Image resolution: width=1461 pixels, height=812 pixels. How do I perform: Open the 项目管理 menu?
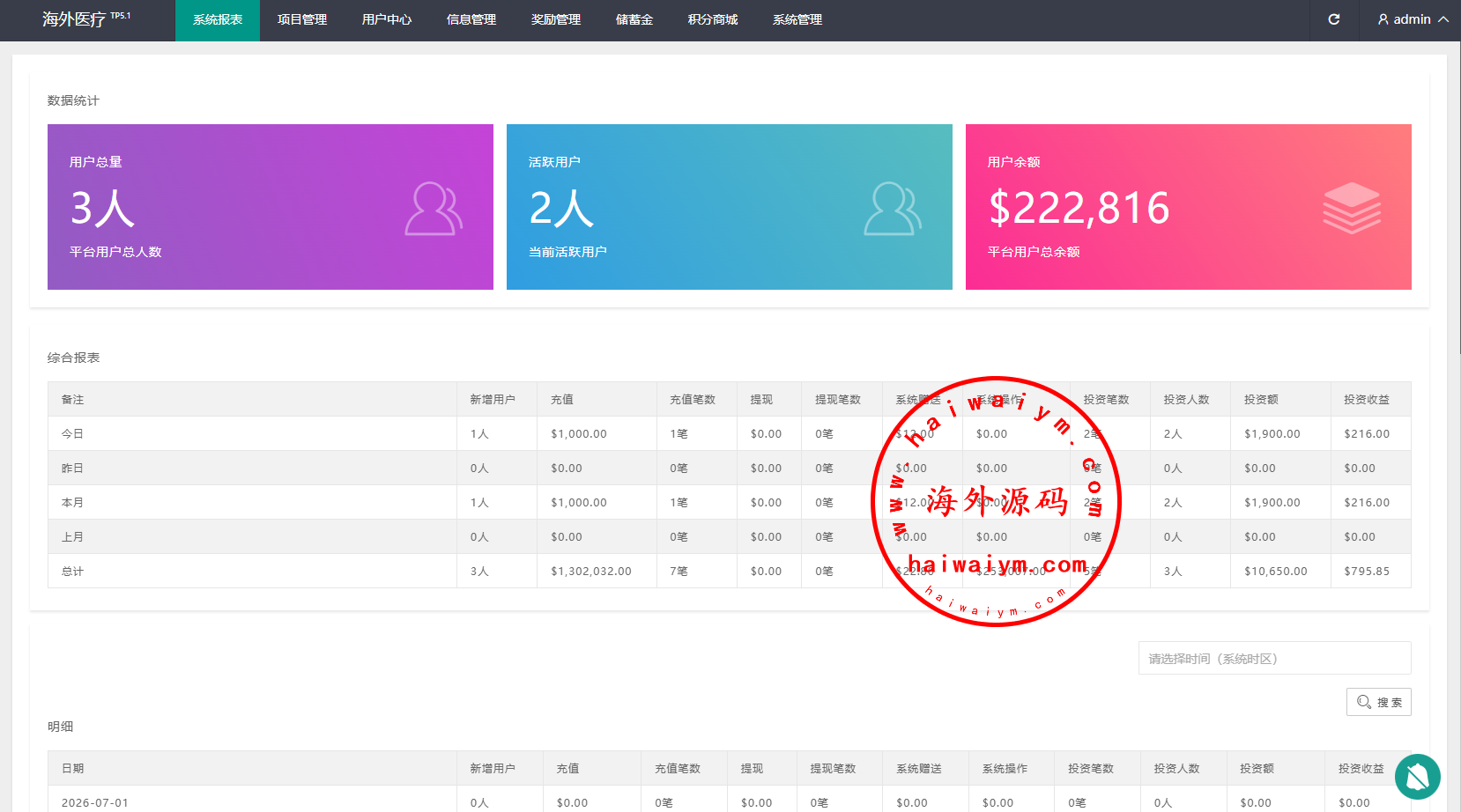(302, 20)
